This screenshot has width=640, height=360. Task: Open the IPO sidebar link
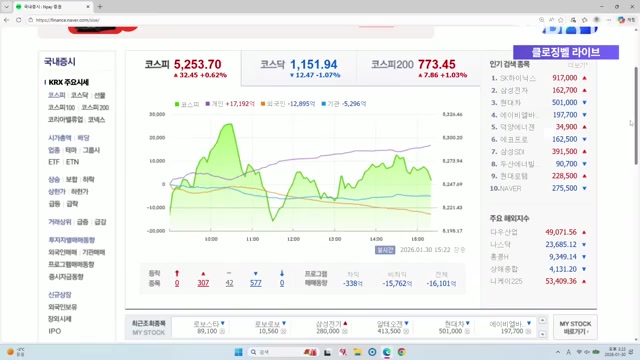click(x=54, y=331)
